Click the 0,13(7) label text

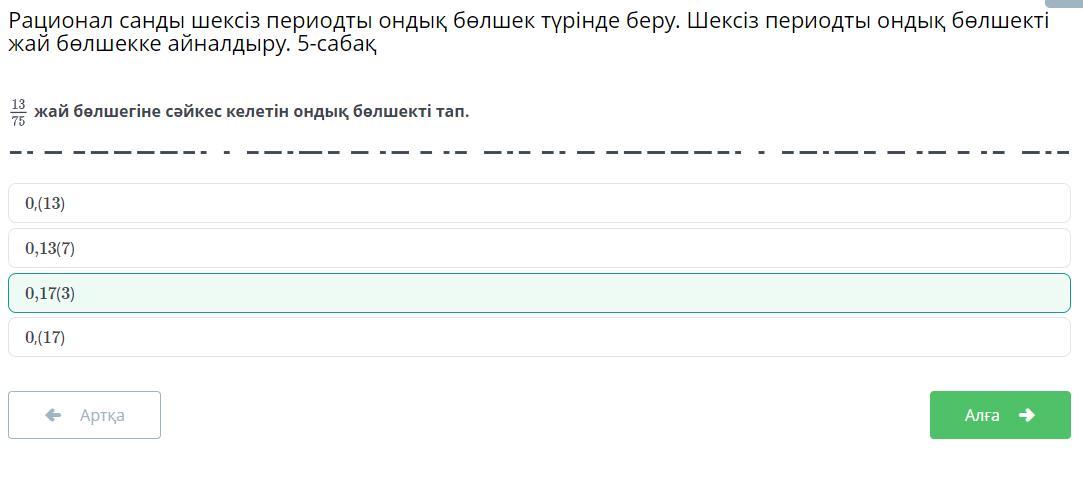[x=50, y=248]
